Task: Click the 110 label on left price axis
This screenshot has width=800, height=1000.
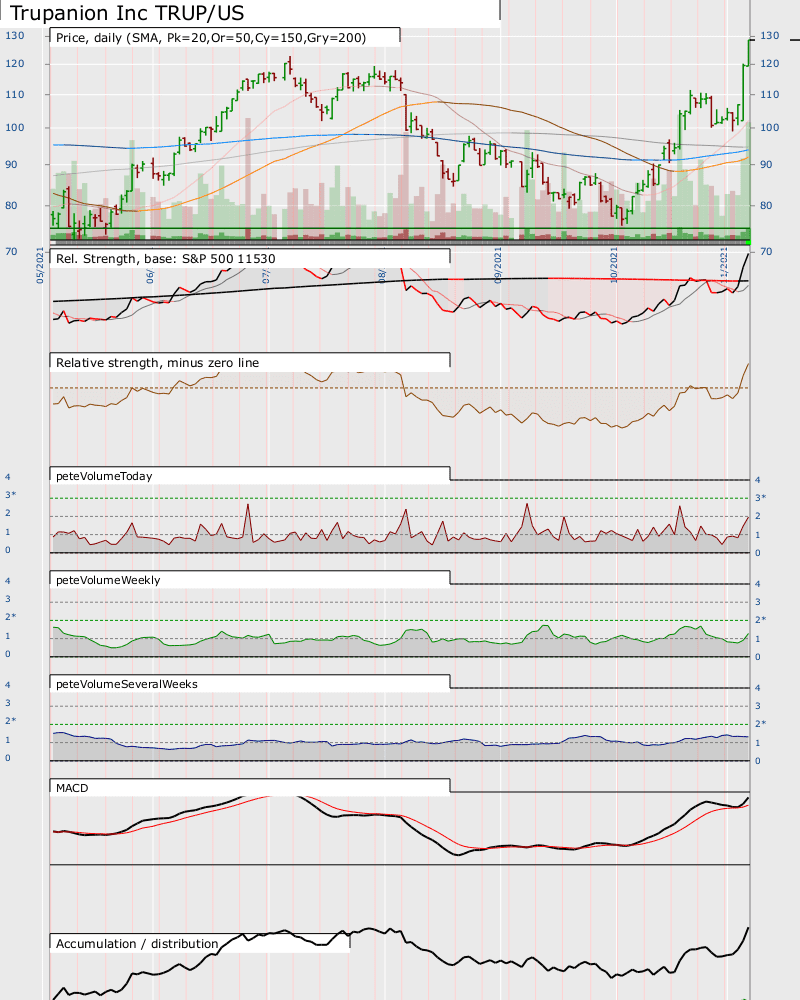Action: tap(15, 94)
